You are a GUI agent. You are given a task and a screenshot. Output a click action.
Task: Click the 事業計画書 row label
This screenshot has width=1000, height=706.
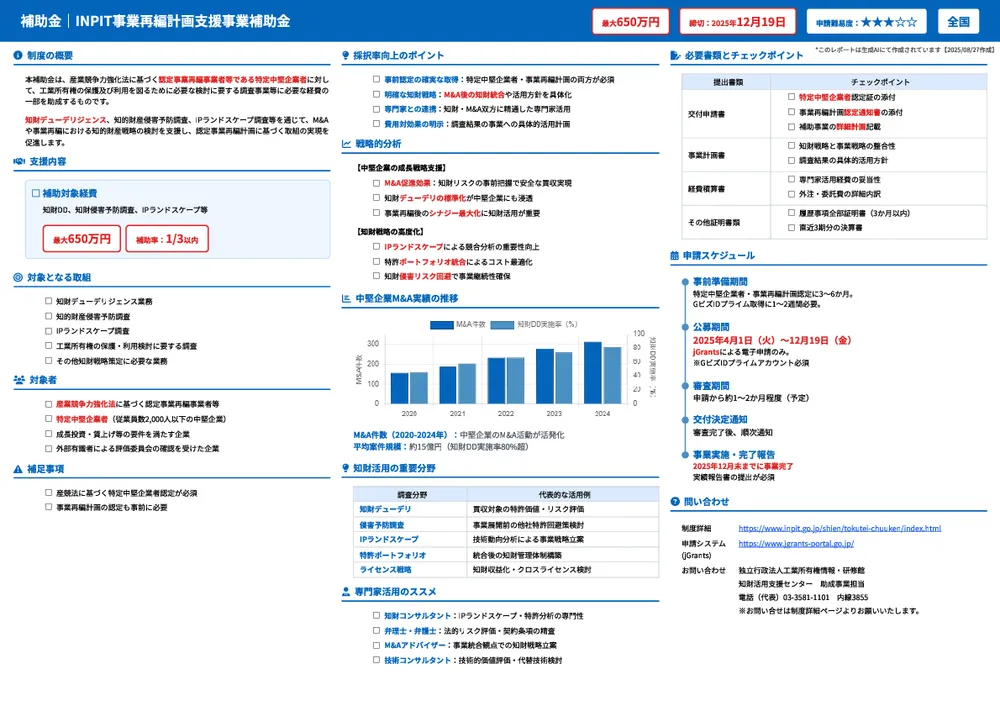(706, 156)
